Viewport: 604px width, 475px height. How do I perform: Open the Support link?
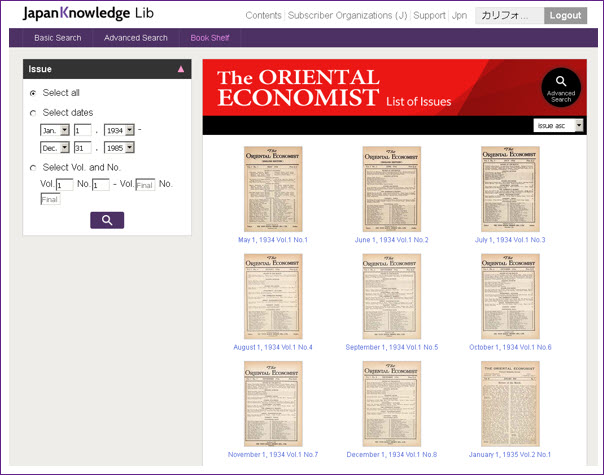[429, 15]
